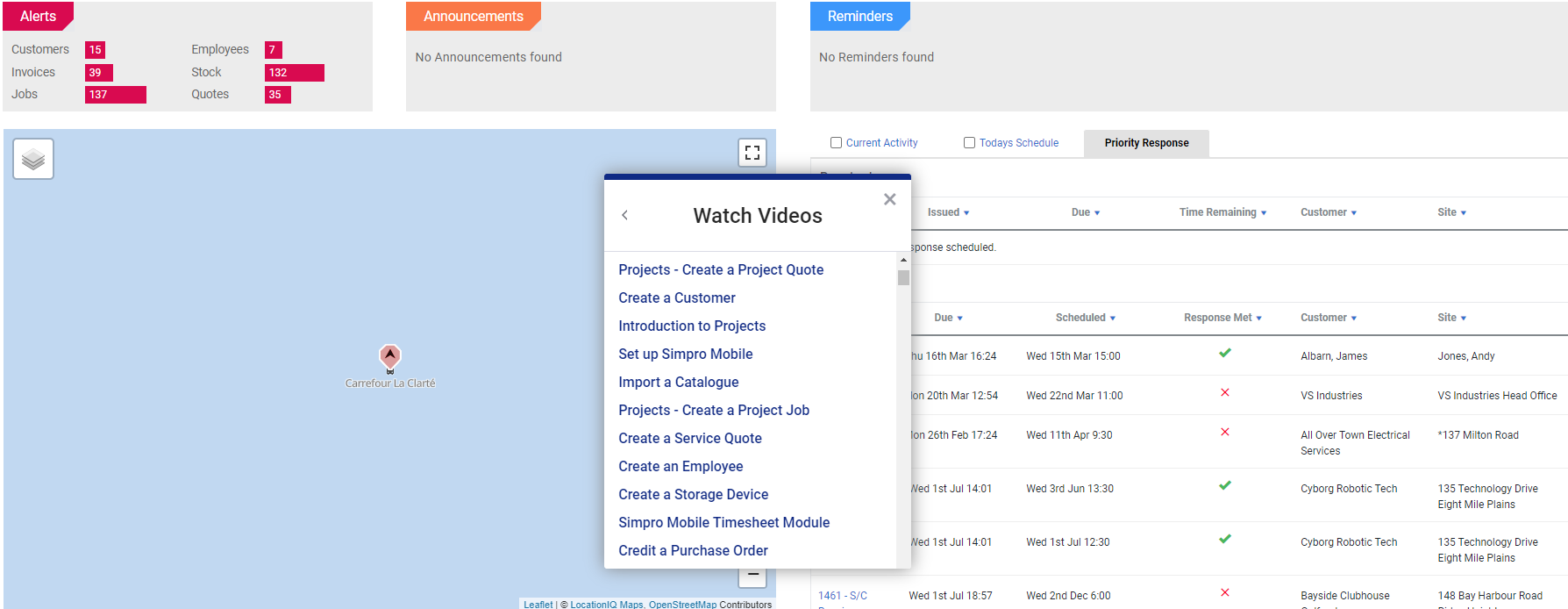1568x609 pixels.
Task: Open the OpenStreetMap attribution link
Action: click(x=682, y=604)
